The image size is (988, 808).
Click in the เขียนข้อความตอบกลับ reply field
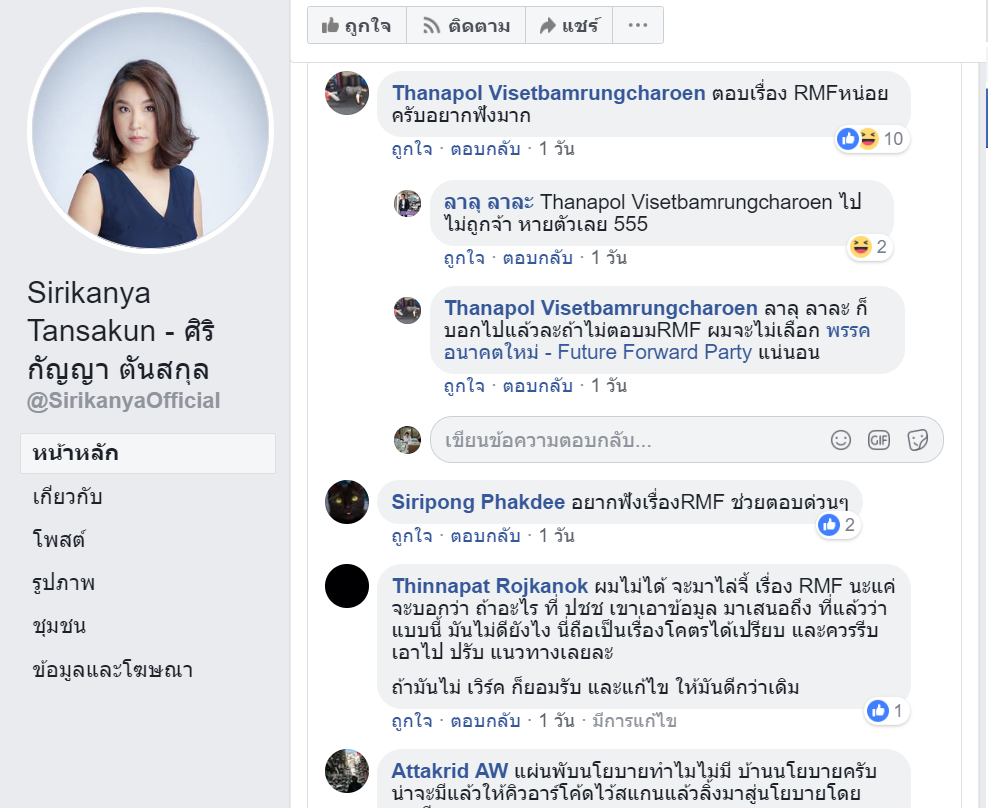tap(630, 440)
